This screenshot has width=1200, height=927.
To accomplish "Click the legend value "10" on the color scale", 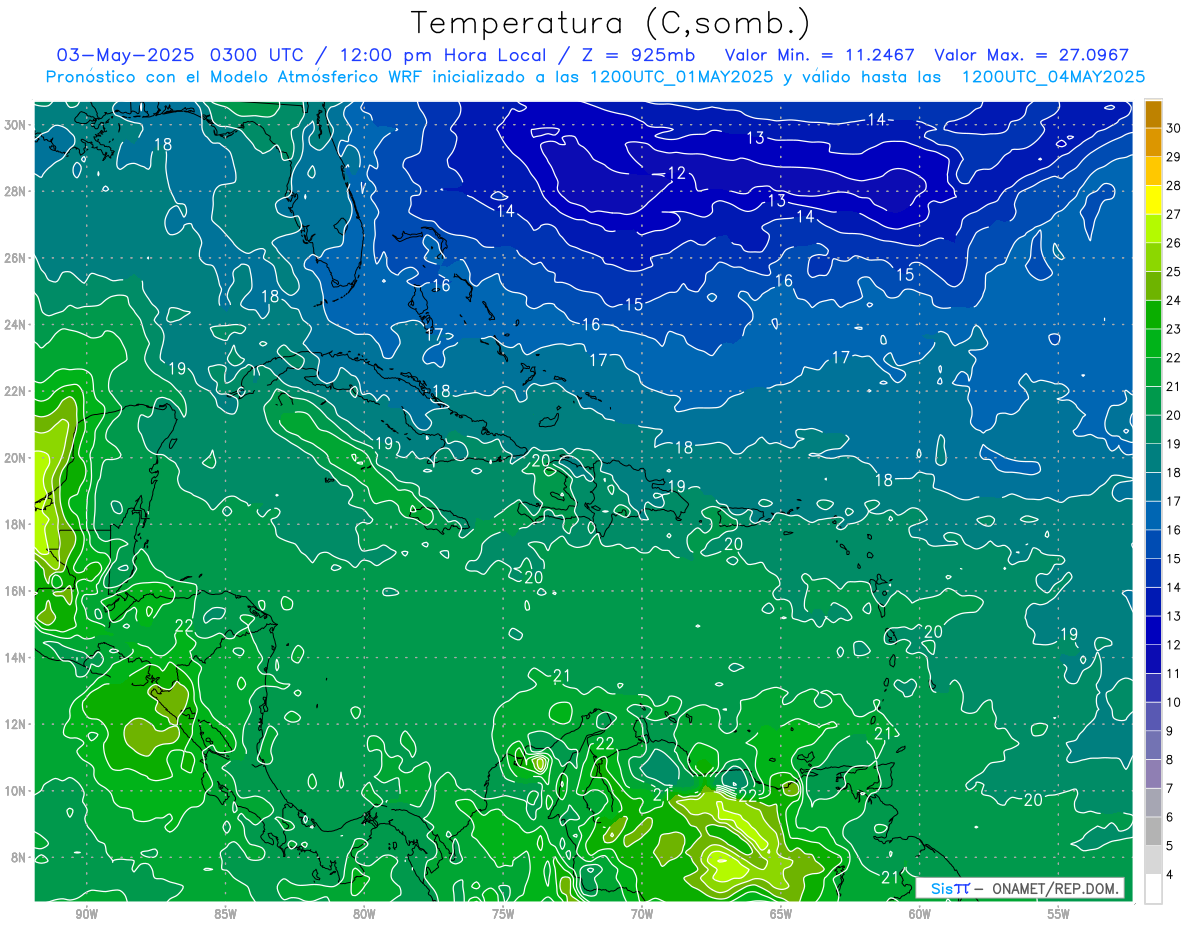I will pyautogui.click(x=1174, y=702).
